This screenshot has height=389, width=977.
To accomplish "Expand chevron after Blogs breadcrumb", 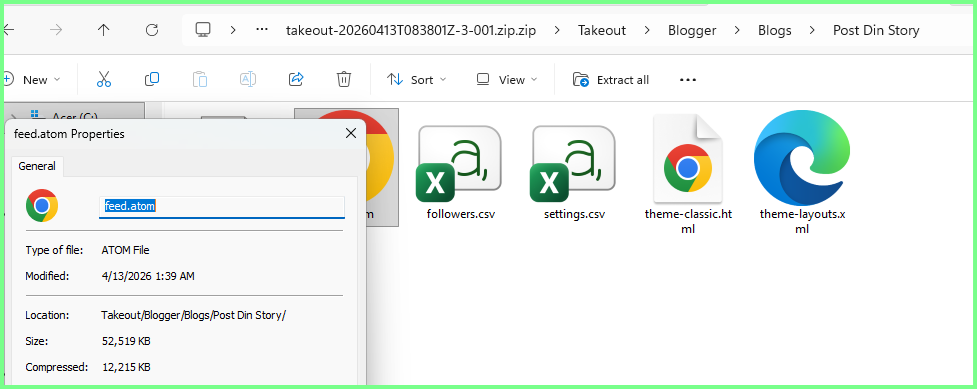I will (812, 30).
